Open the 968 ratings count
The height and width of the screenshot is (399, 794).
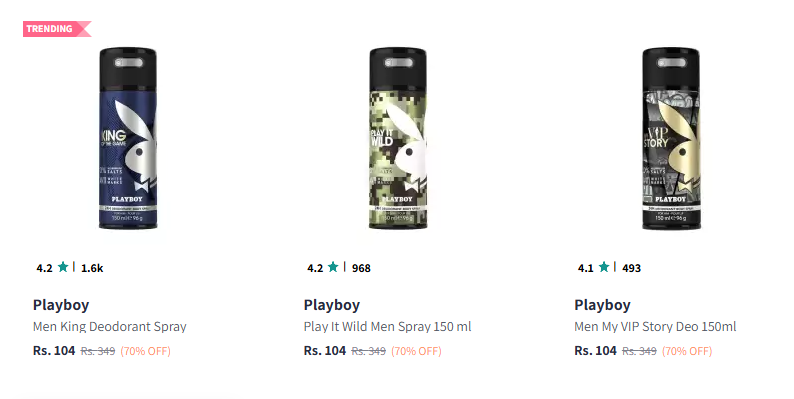point(361,268)
